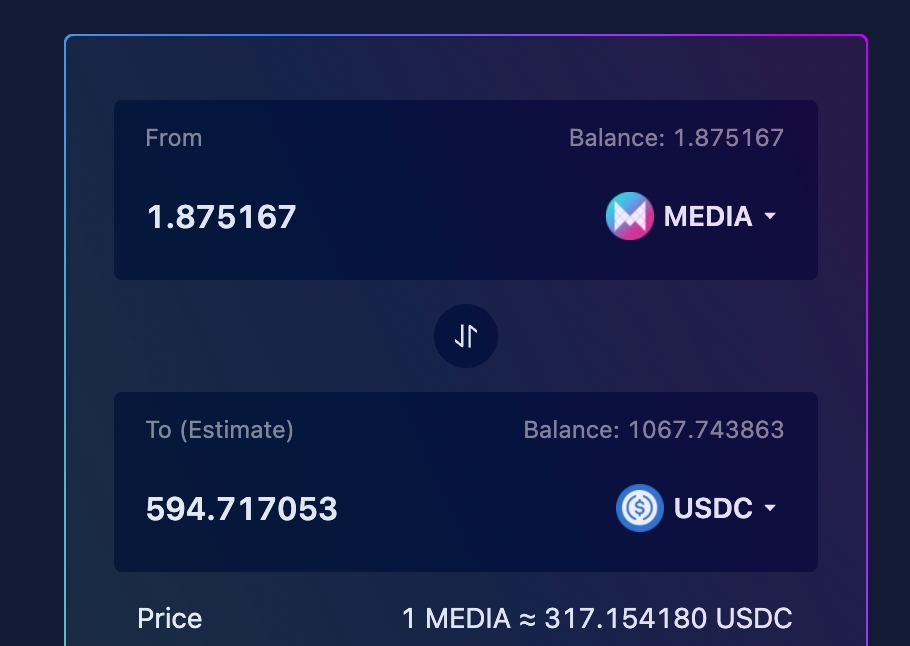The height and width of the screenshot is (646, 910).
Task: Click the 317.154180 price value
Action: pos(626,618)
